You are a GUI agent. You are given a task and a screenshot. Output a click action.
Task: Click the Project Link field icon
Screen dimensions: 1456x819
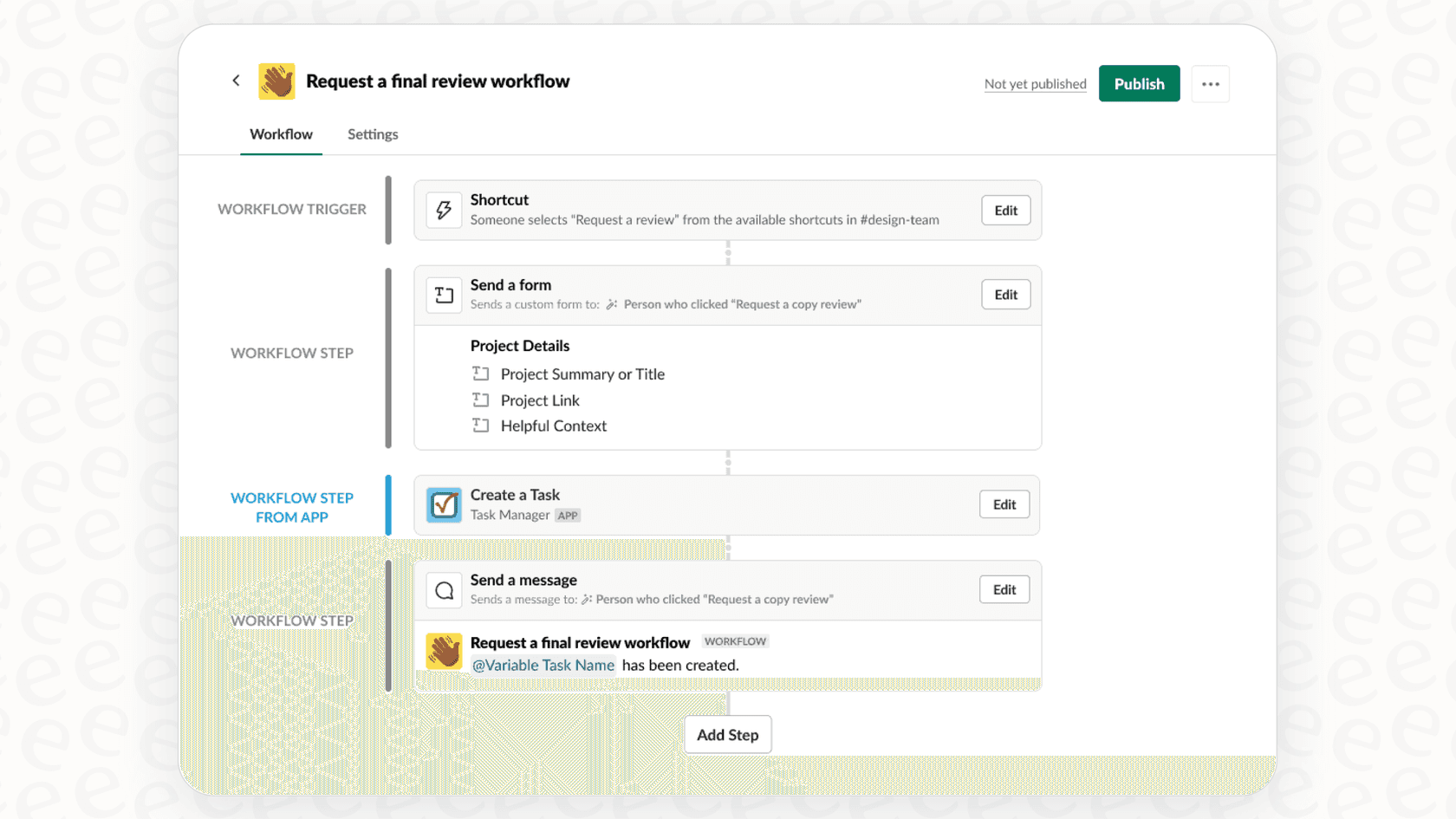(482, 400)
